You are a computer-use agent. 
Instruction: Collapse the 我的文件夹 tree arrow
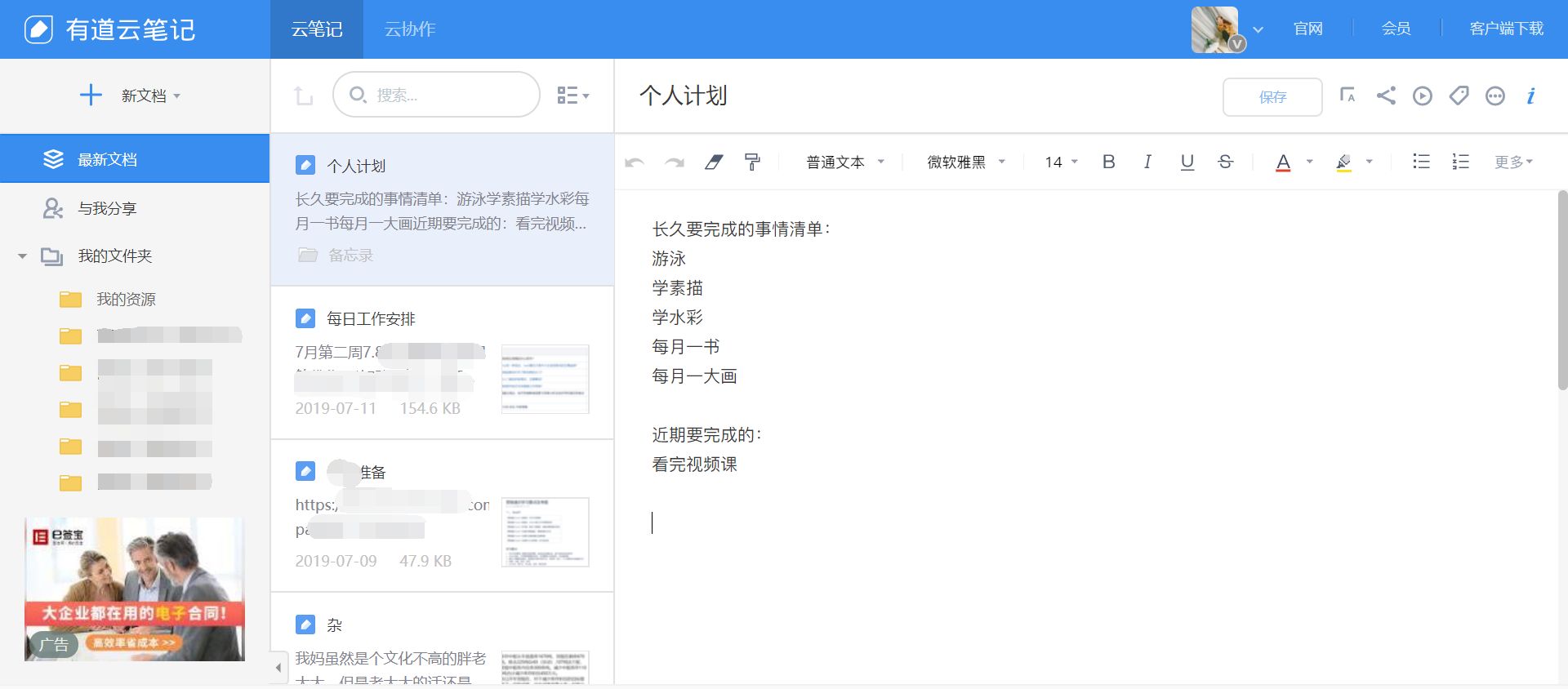coord(22,256)
